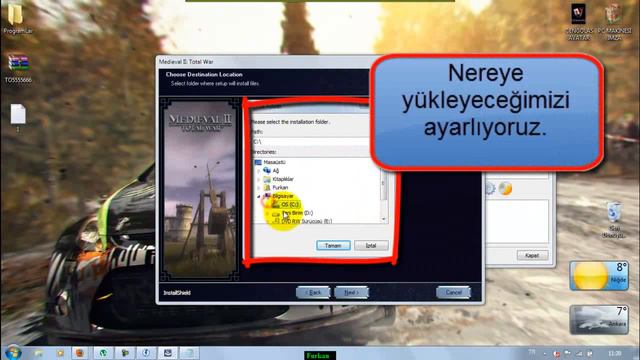Select Masaüstü in the directories tree

tap(274, 162)
